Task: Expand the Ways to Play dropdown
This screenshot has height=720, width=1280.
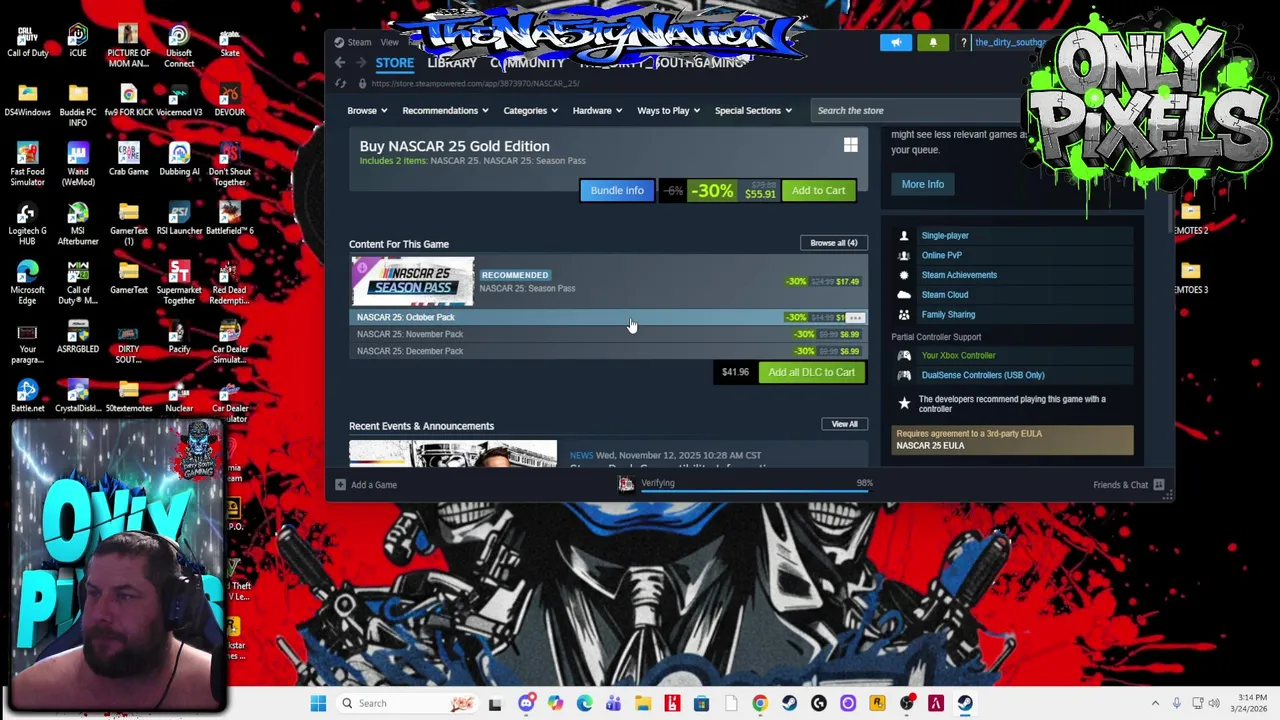Action: click(x=669, y=111)
